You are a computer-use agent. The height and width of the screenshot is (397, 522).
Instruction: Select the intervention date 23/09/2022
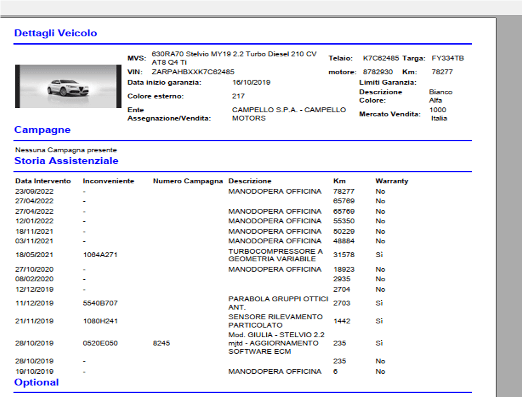[x=34, y=191]
